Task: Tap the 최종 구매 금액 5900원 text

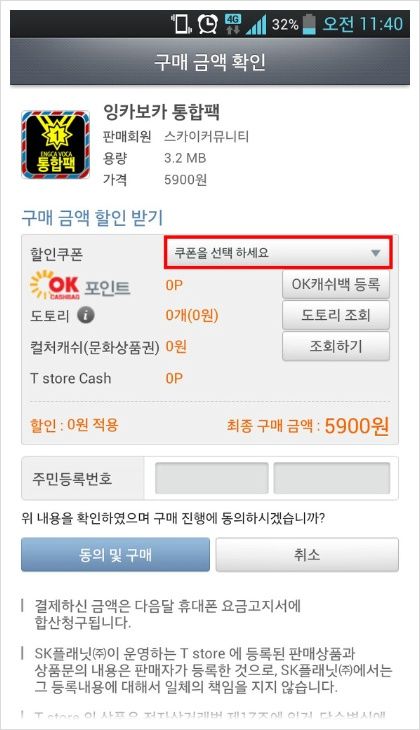Action: [307, 426]
